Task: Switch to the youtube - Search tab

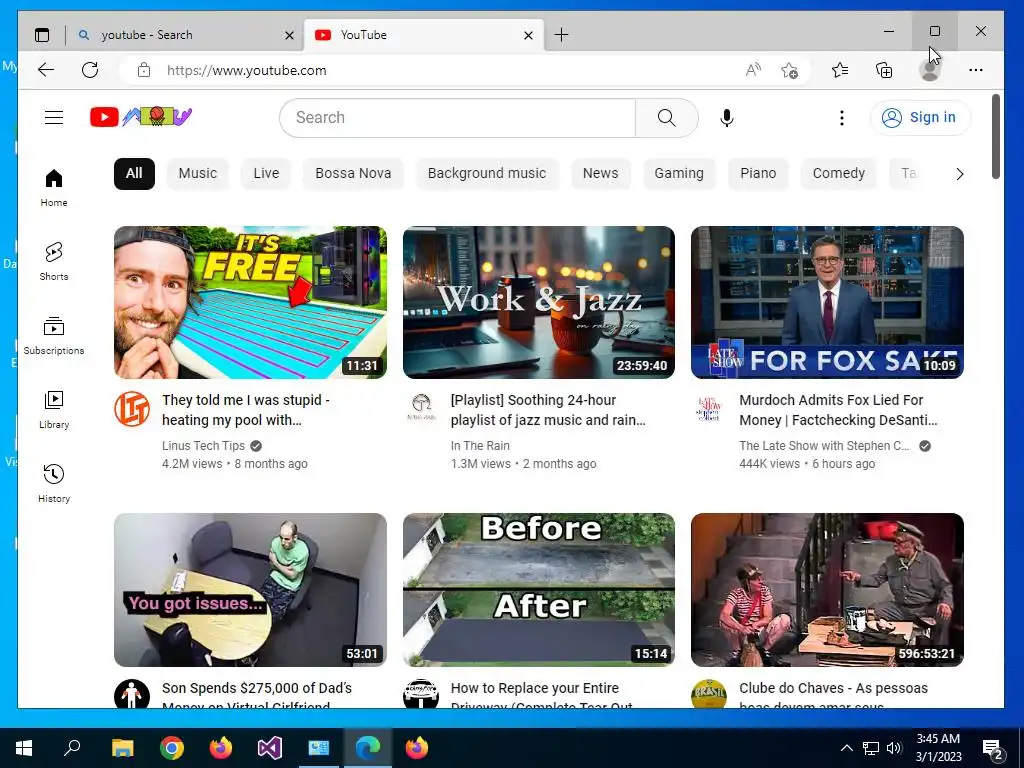Action: point(185,35)
